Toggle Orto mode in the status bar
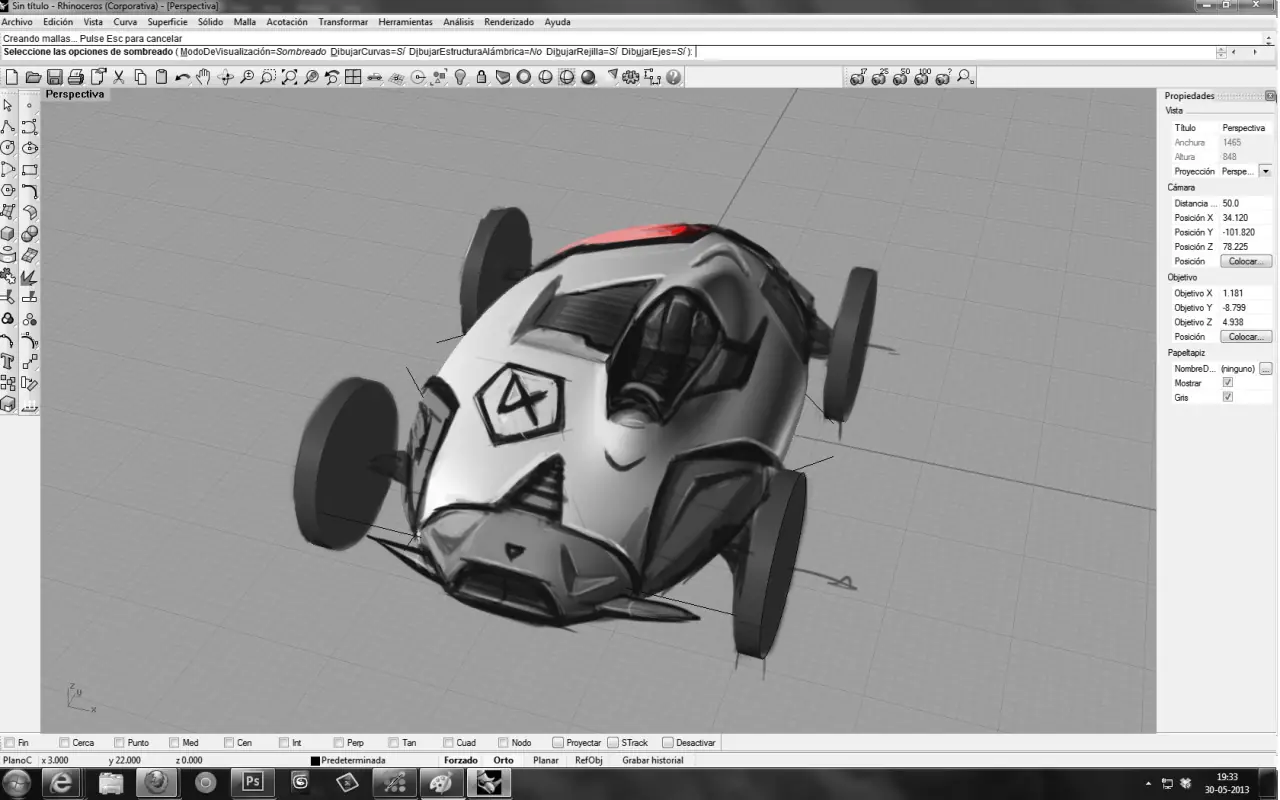 (x=504, y=760)
